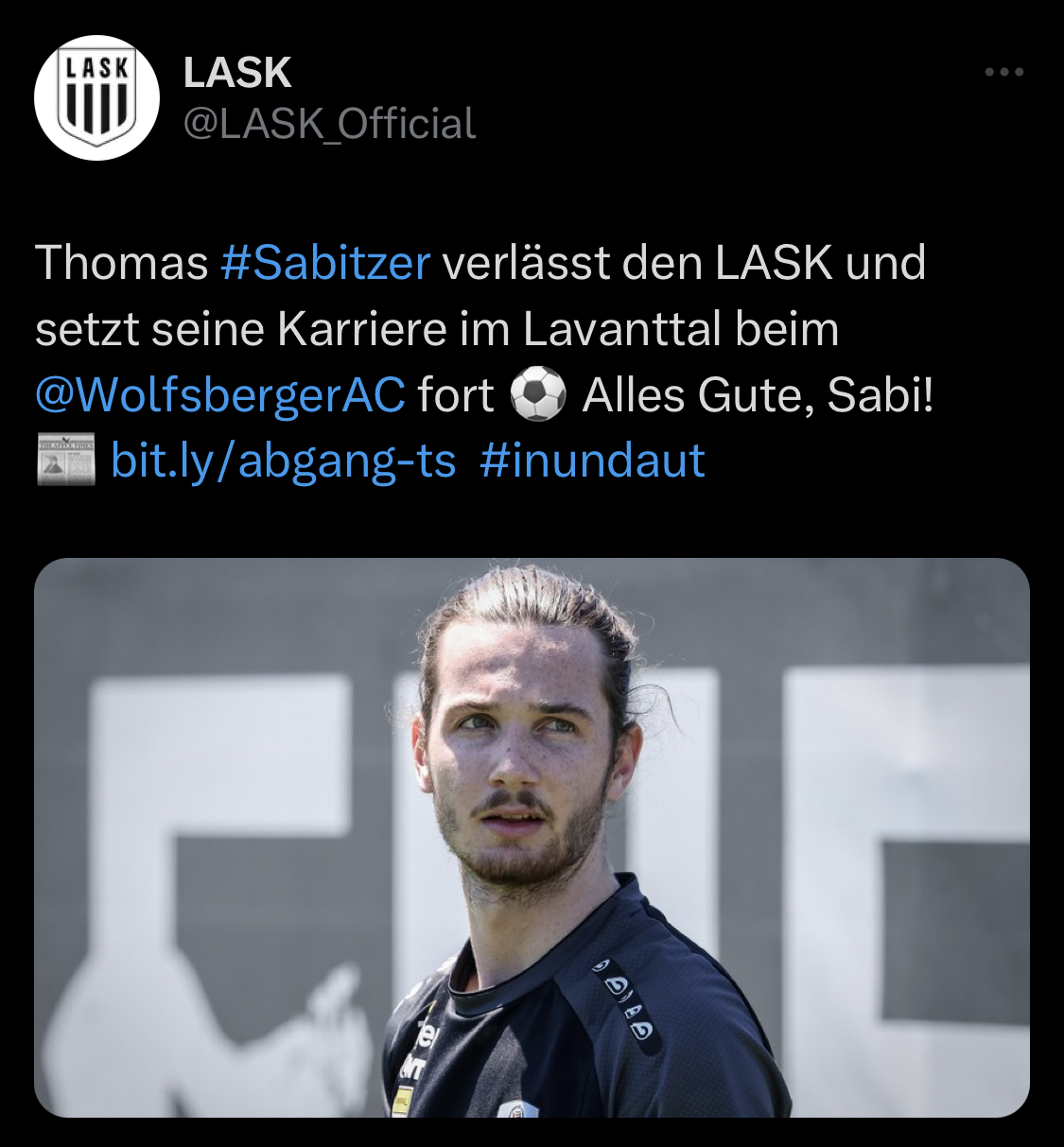Visit the @WolfsbergerAC mention
Screen dimensions: 1064x1147
pos(220,395)
